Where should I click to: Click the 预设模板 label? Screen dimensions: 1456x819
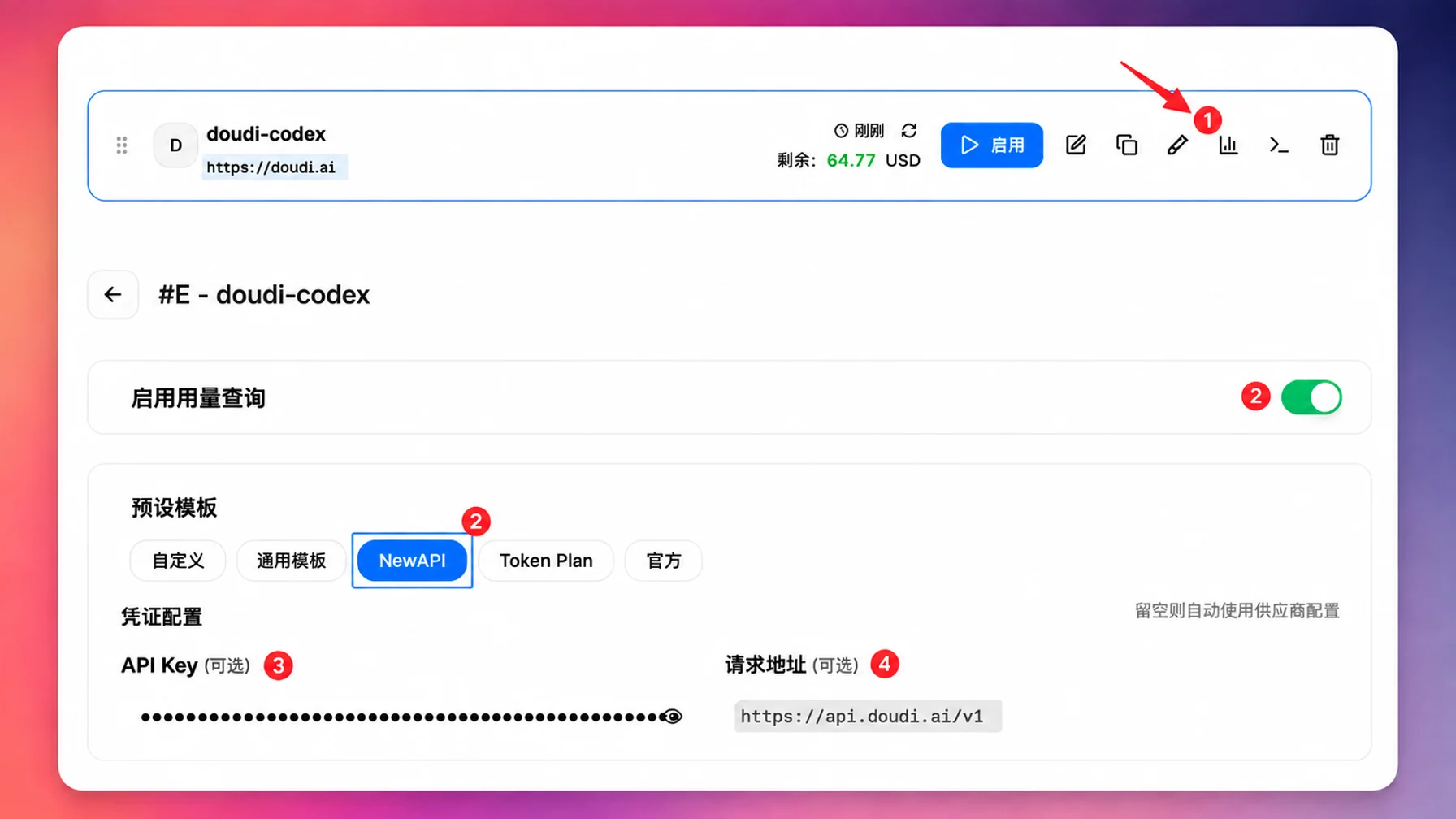click(x=174, y=508)
